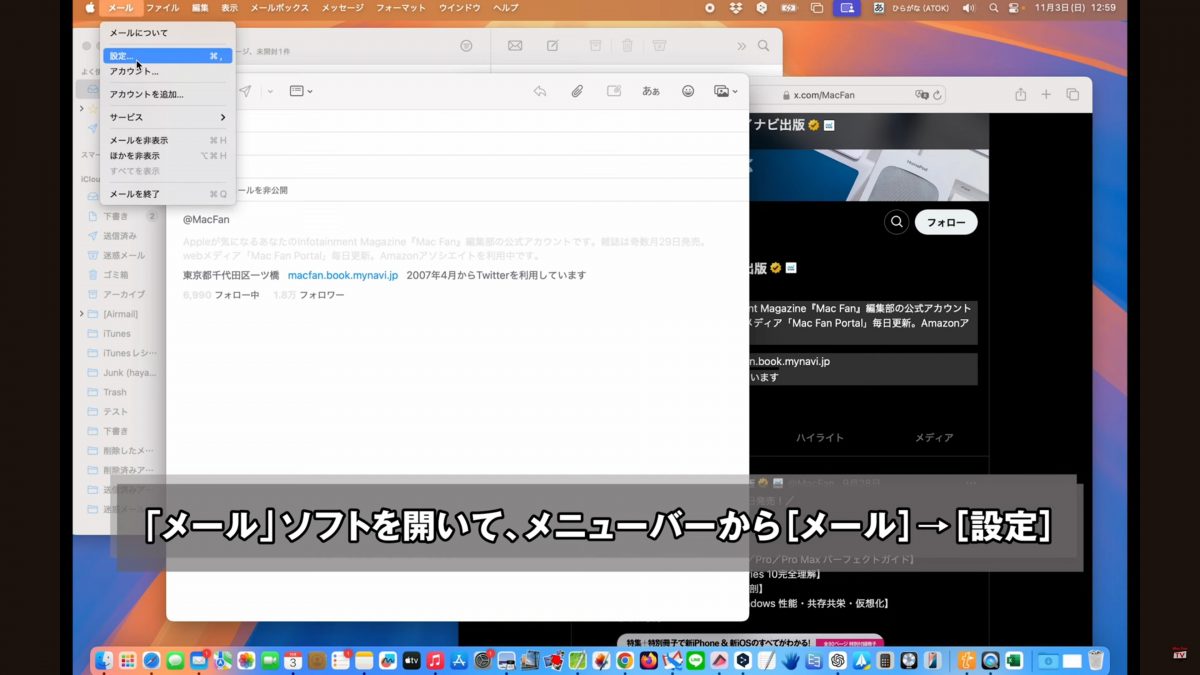Click the junk mail icon in Mail toolbar
This screenshot has width=1200, height=675.
click(x=659, y=46)
